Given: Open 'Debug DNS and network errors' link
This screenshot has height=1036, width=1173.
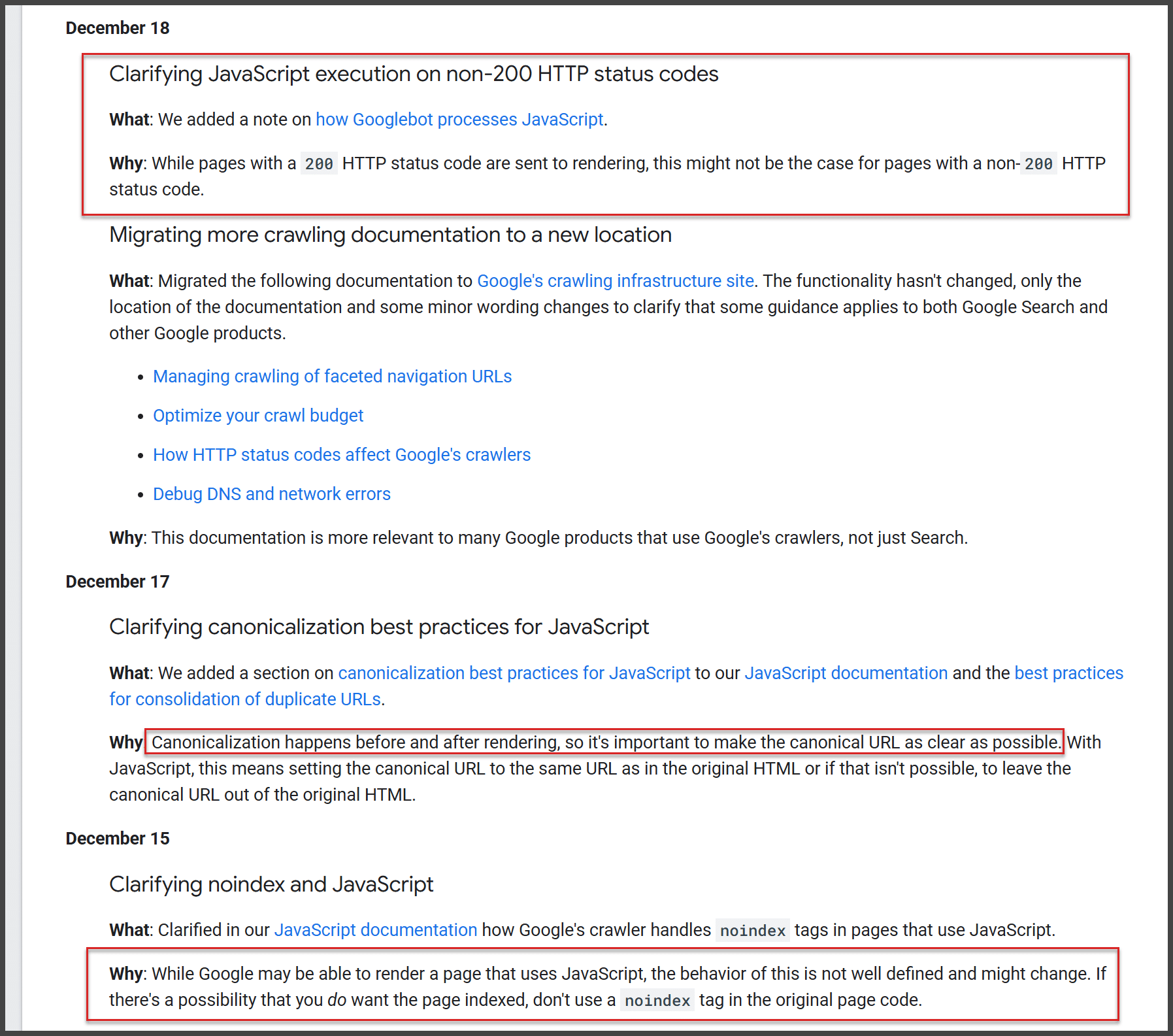Looking at the screenshot, I should pyautogui.click(x=272, y=494).
